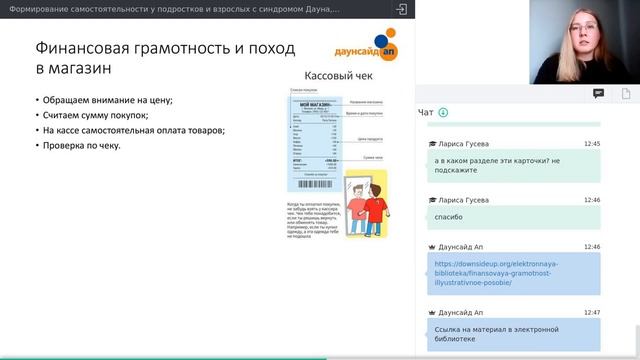Image resolution: width=640 pixels, height=360 pixels.
Task: Click the green playback progress bar at bottom
Action: point(163,358)
